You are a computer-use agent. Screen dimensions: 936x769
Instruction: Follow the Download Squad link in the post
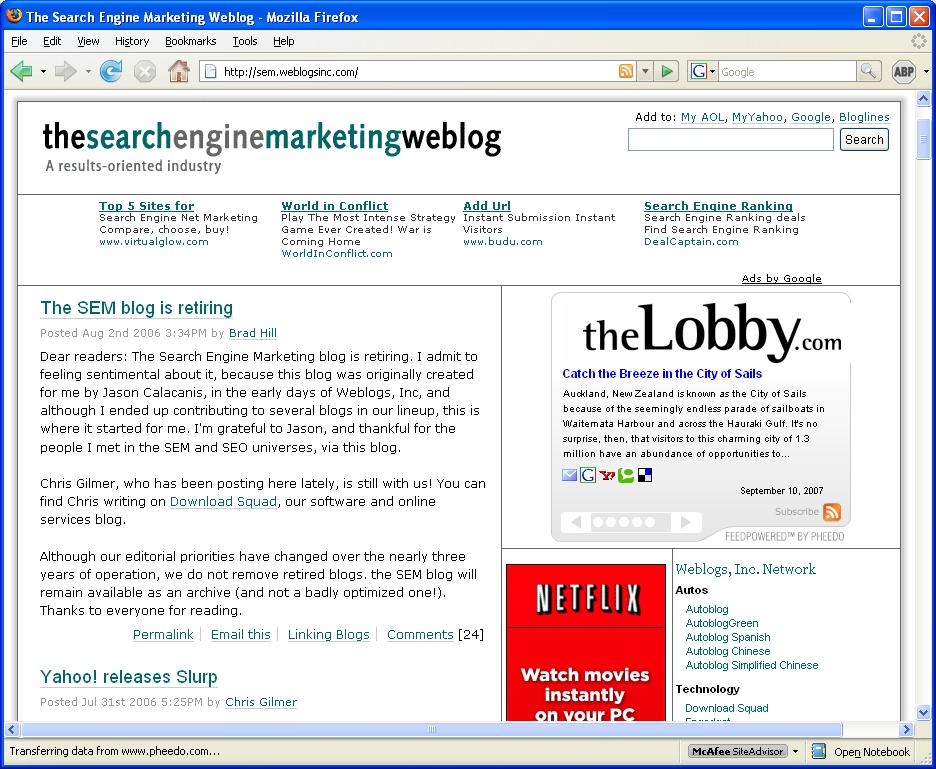coord(223,502)
